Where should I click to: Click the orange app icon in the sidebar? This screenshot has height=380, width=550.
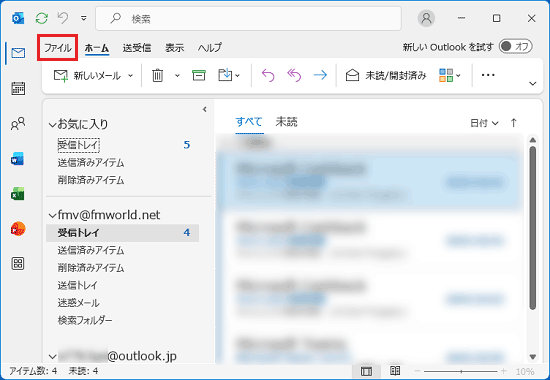tap(18, 229)
